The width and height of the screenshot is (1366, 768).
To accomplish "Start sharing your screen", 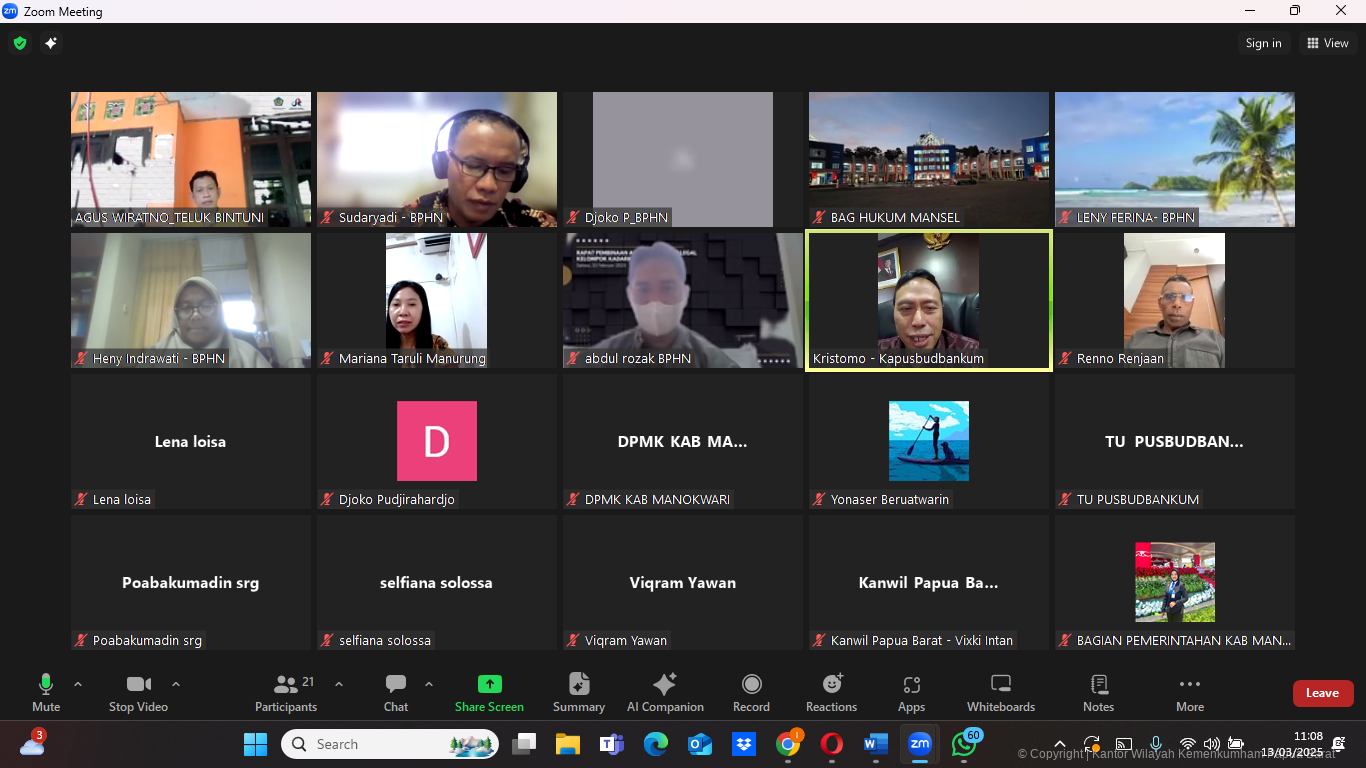I will pos(488,691).
